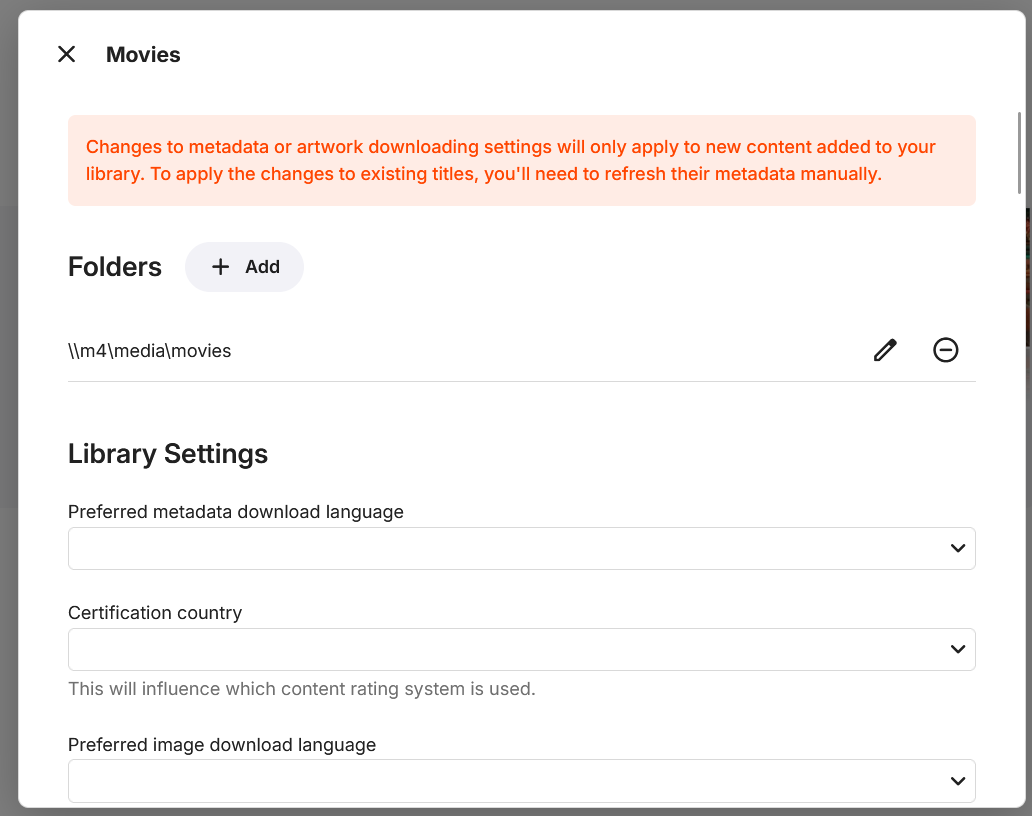Click the content rating system hint text
This screenshot has width=1032, height=816.
(x=301, y=689)
